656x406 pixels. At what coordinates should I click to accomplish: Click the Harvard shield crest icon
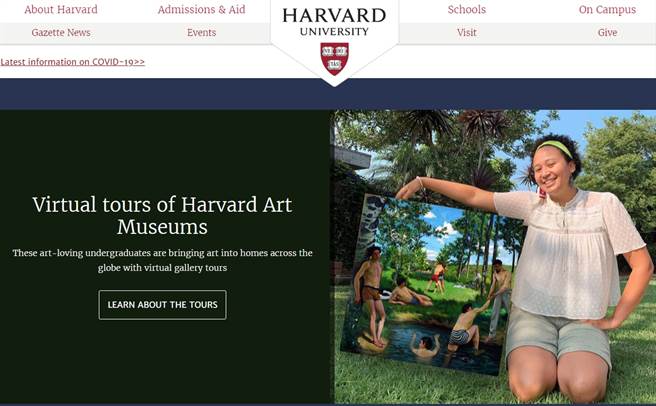pos(334,59)
